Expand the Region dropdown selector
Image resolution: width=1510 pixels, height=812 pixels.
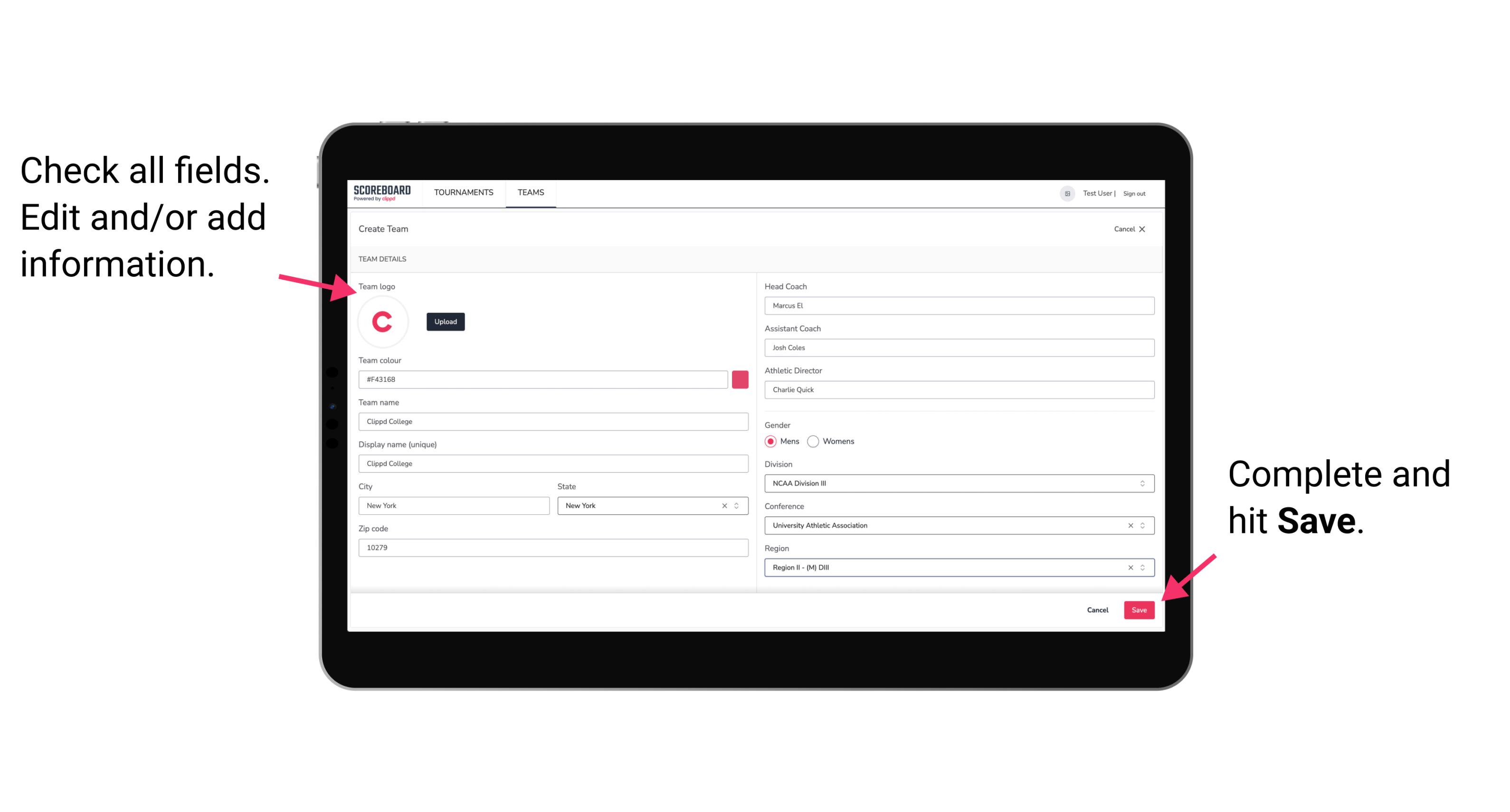pyautogui.click(x=1142, y=567)
